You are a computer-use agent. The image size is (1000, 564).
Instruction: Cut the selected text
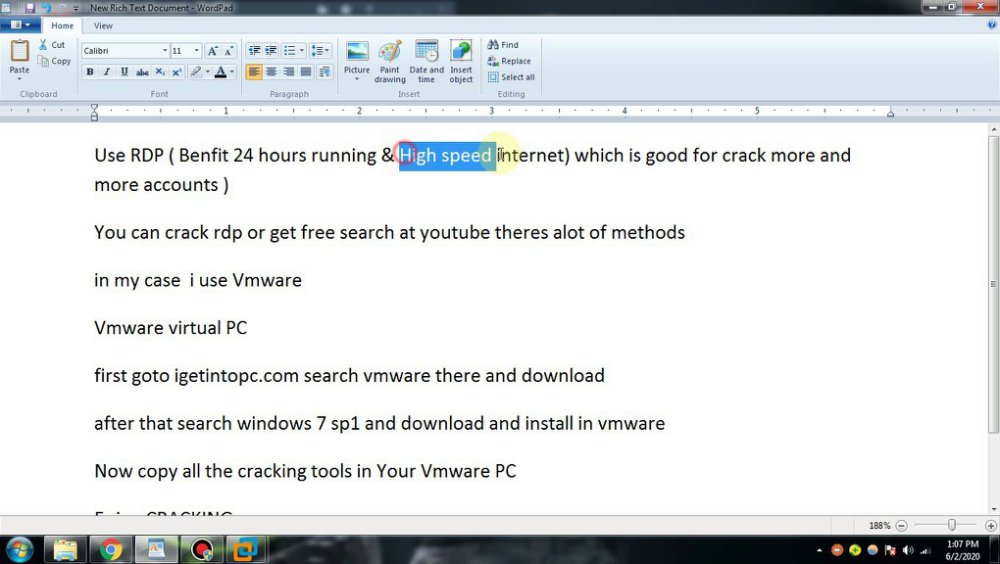pos(52,45)
